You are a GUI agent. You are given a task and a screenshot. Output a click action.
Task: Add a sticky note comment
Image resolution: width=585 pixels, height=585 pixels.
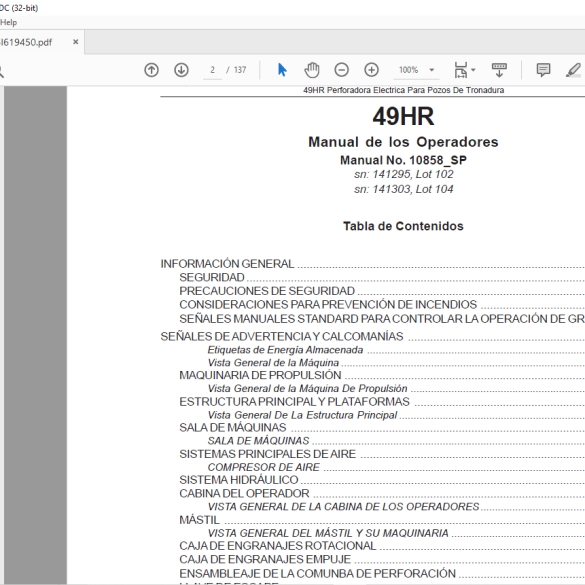coord(543,70)
